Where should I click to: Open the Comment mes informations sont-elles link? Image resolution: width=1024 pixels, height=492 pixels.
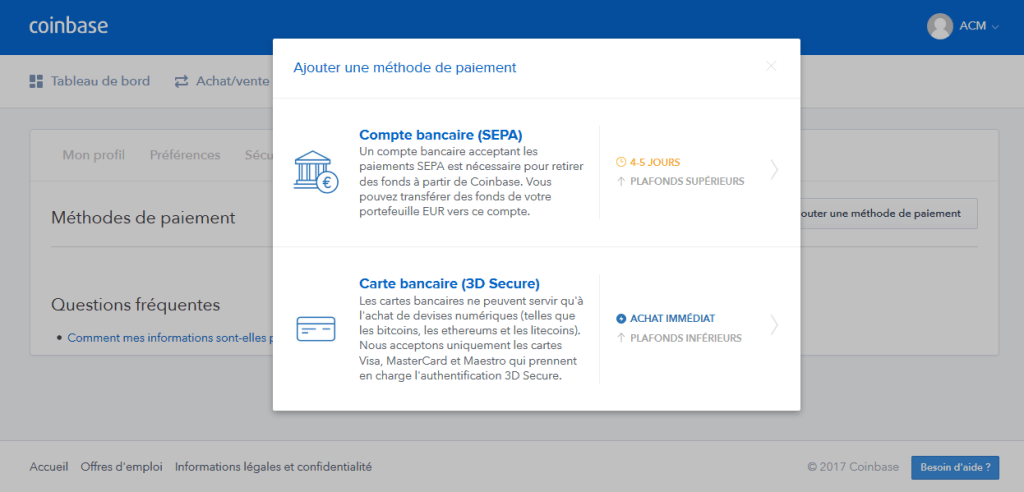pos(170,338)
